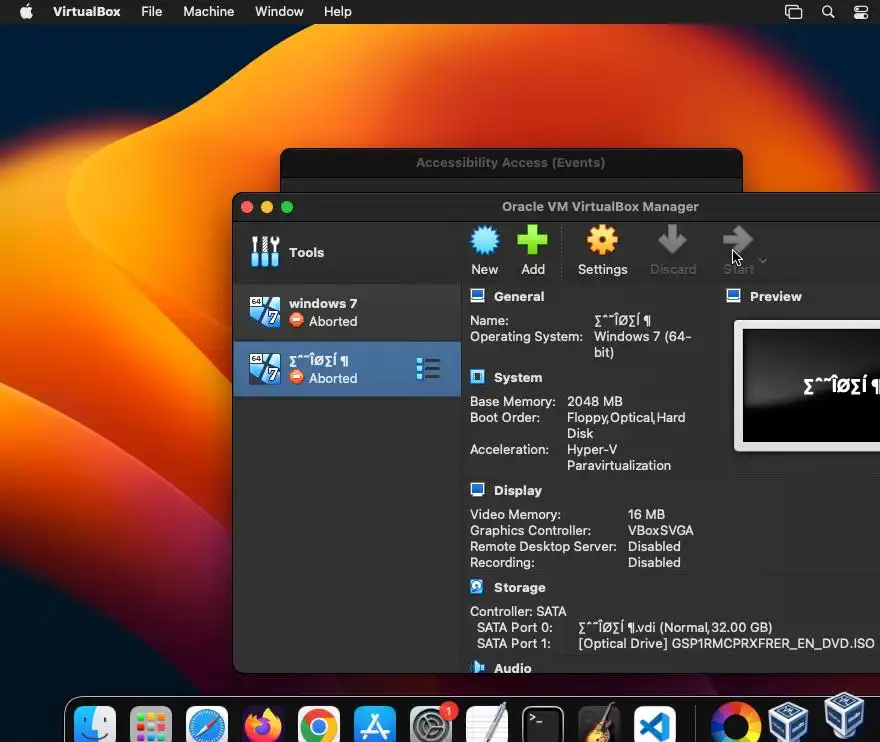Click the Windows 7 OS icon of the selected VM
The height and width of the screenshot is (742, 880).
[x=265, y=369]
